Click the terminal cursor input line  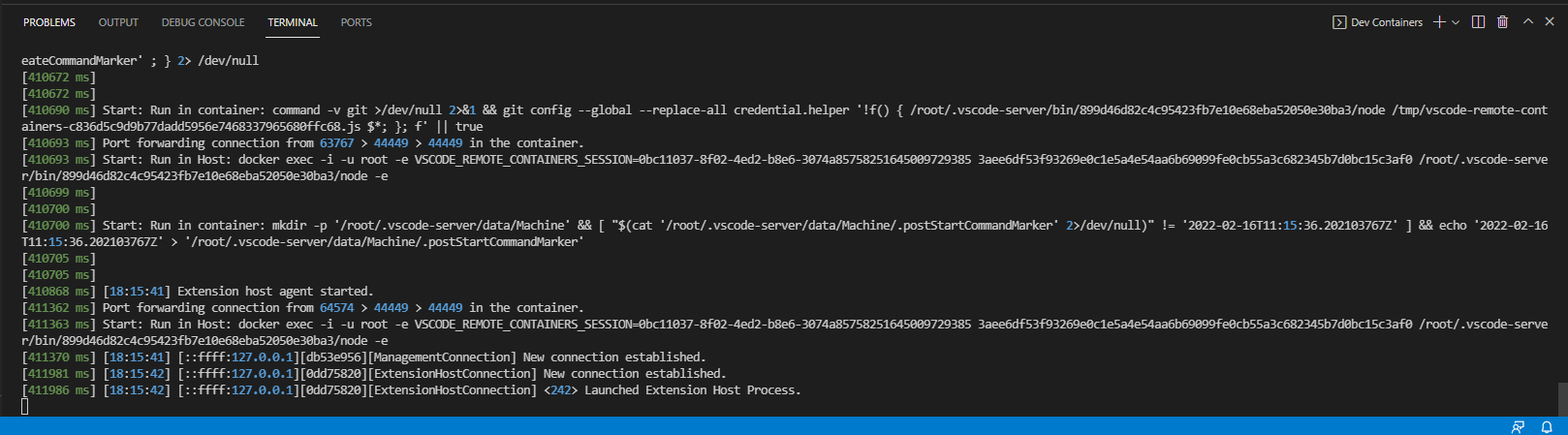(x=25, y=407)
